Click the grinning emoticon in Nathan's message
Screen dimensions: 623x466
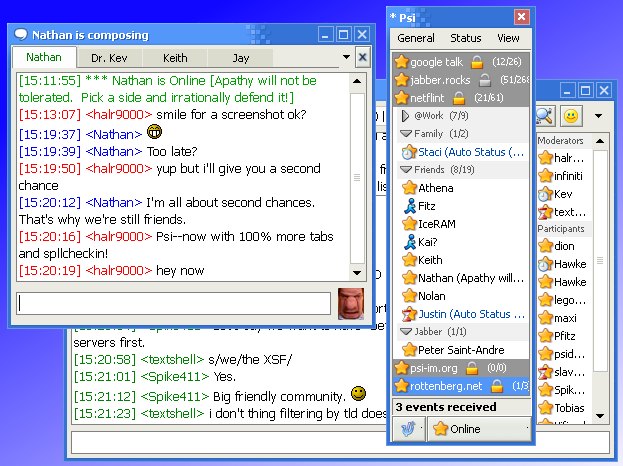[155, 131]
